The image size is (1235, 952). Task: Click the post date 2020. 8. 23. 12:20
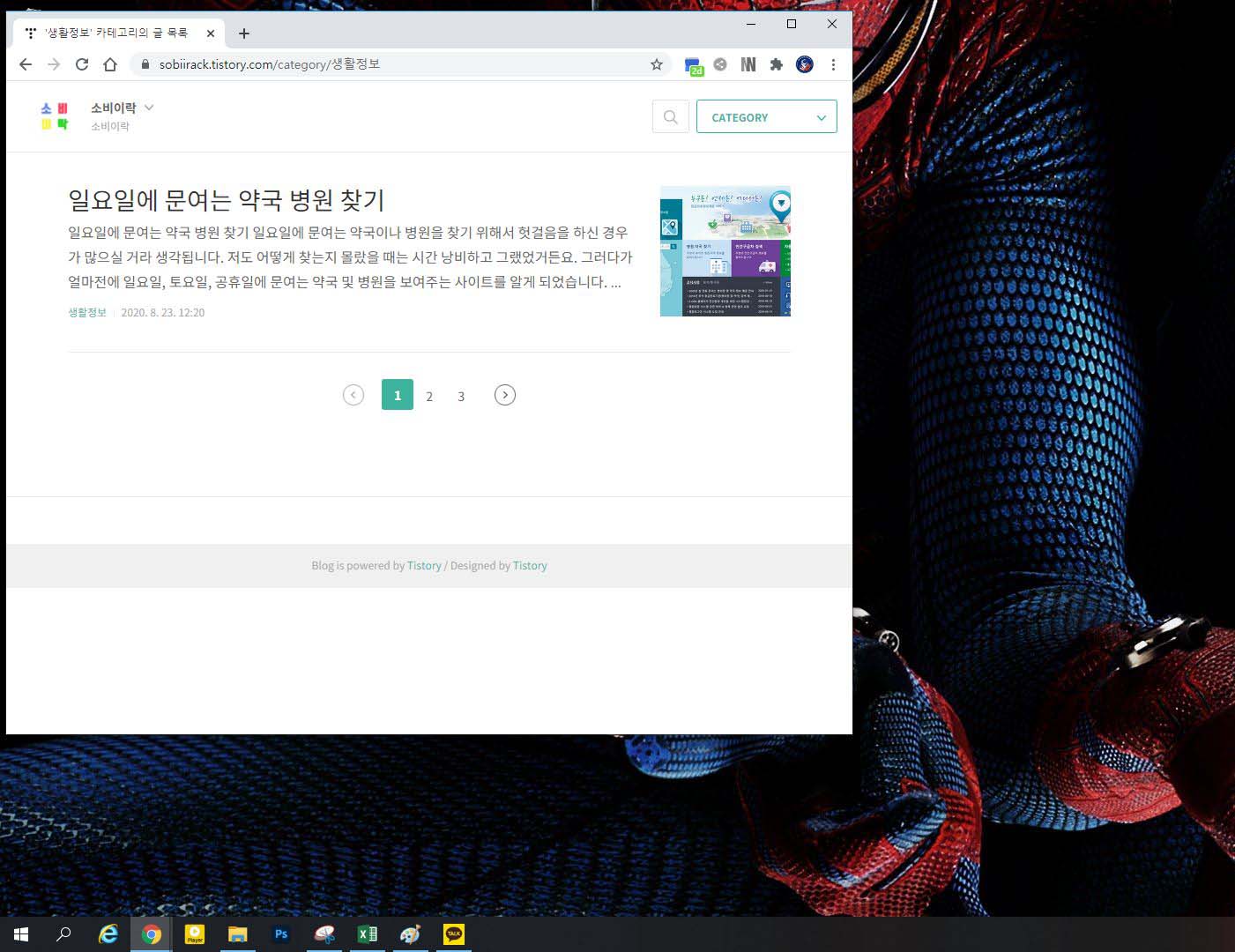(x=162, y=312)
